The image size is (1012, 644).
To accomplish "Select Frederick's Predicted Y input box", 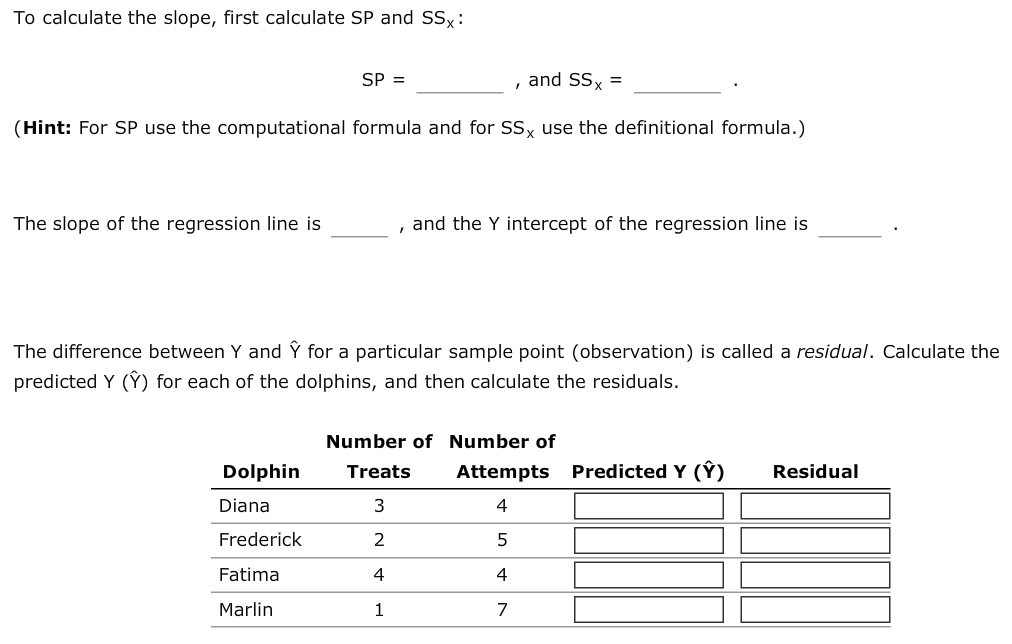I will 647,540.
